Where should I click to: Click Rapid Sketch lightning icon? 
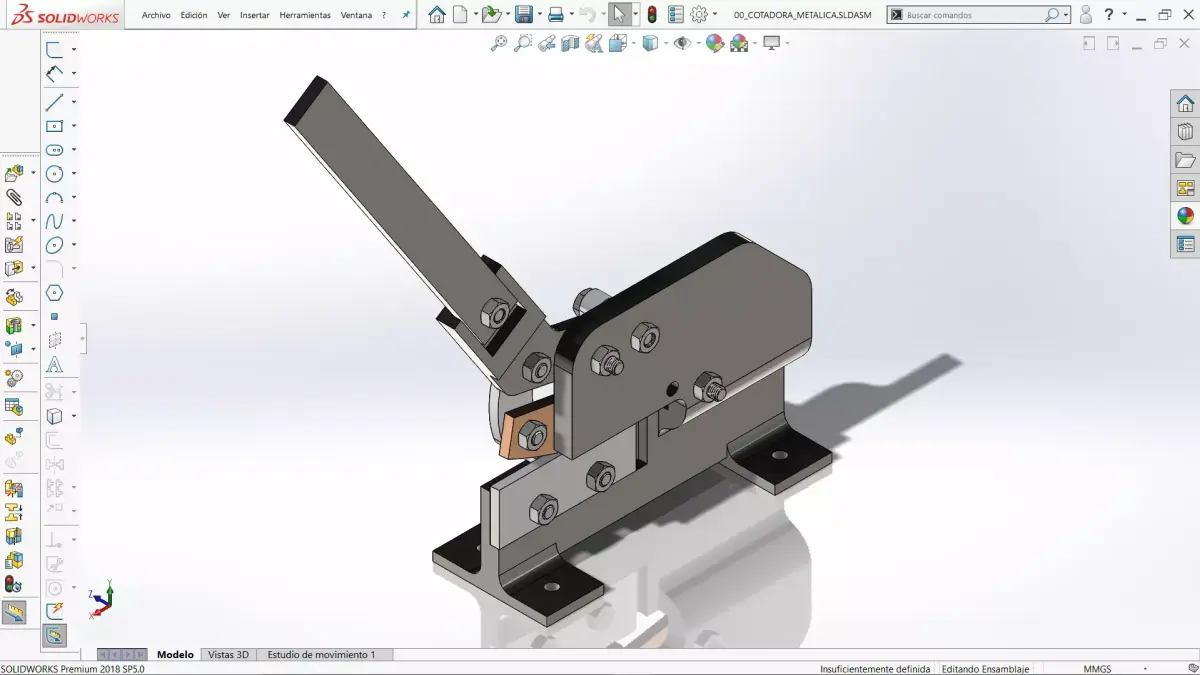tap(55, 610)
